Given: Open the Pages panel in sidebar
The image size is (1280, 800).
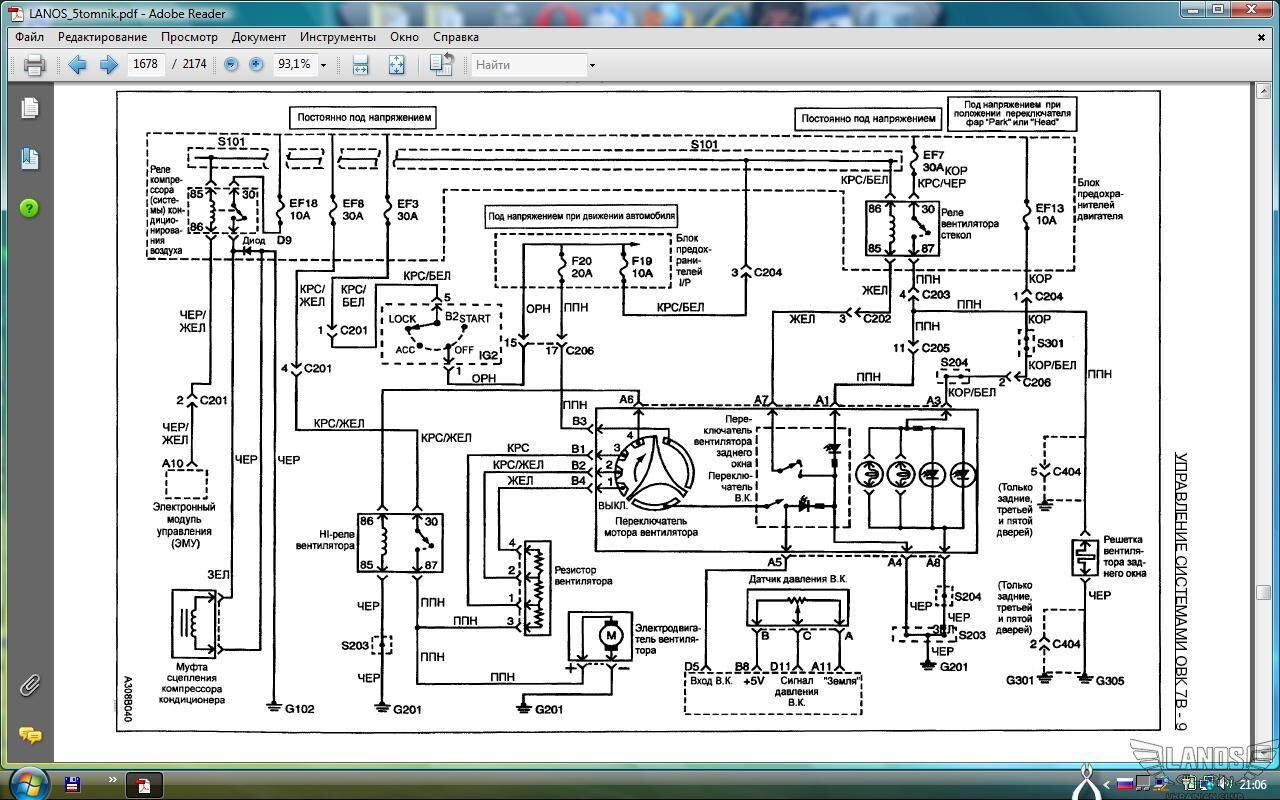Looking at the screenshot, I should coord(29,108).
